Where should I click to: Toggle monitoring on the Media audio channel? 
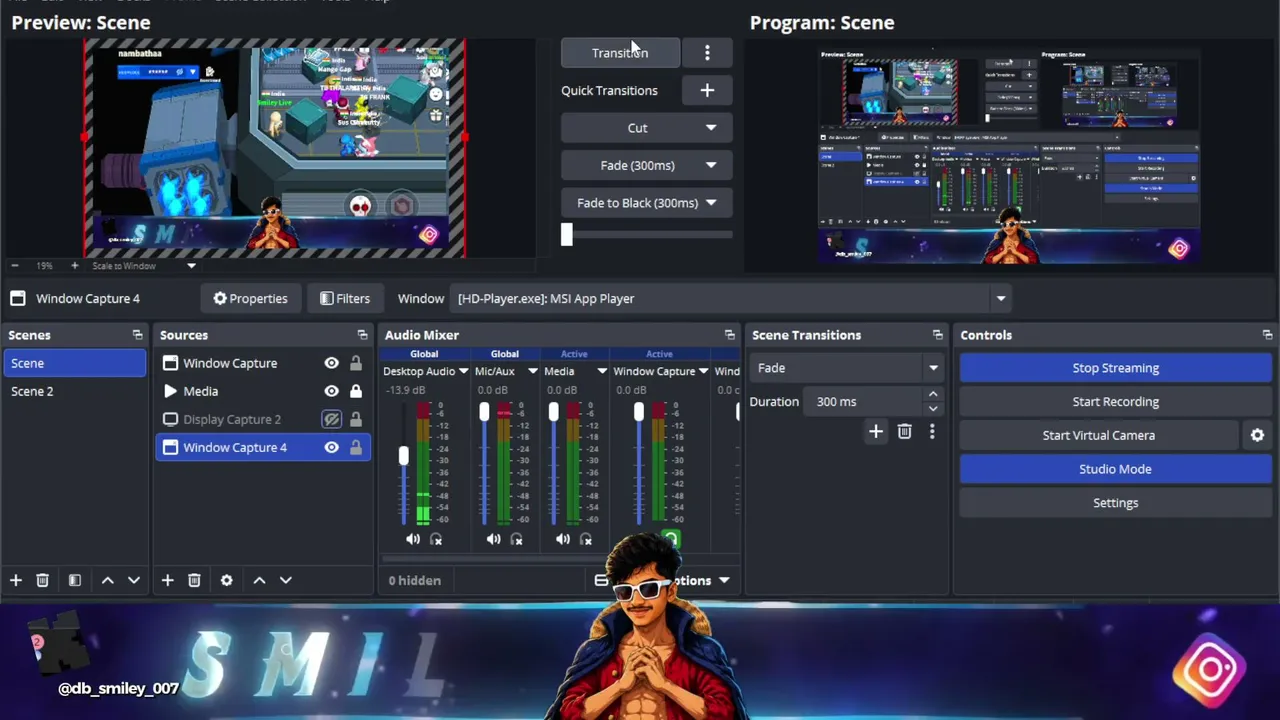[586, 539]
